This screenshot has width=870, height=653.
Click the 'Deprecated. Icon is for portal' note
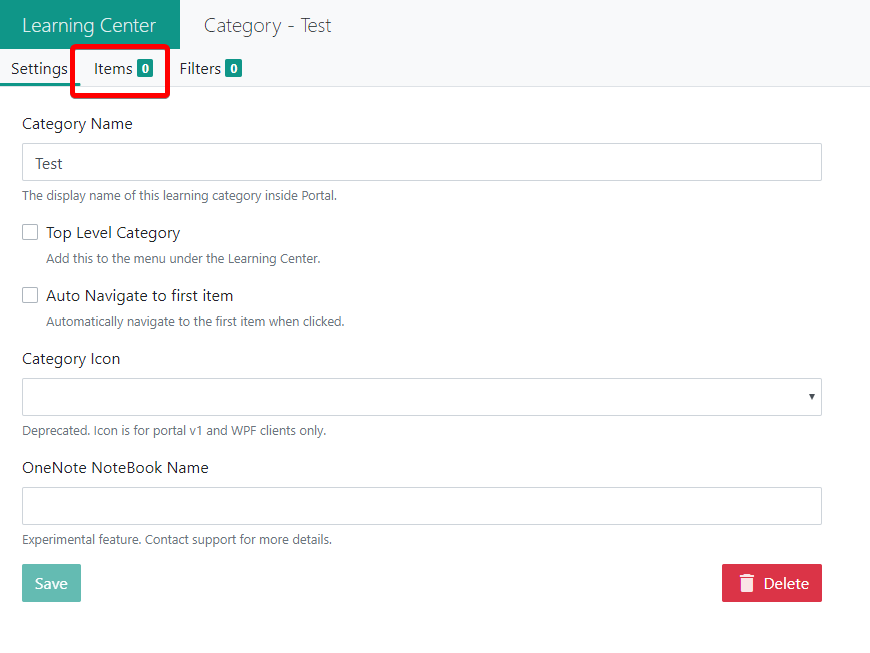174,431
